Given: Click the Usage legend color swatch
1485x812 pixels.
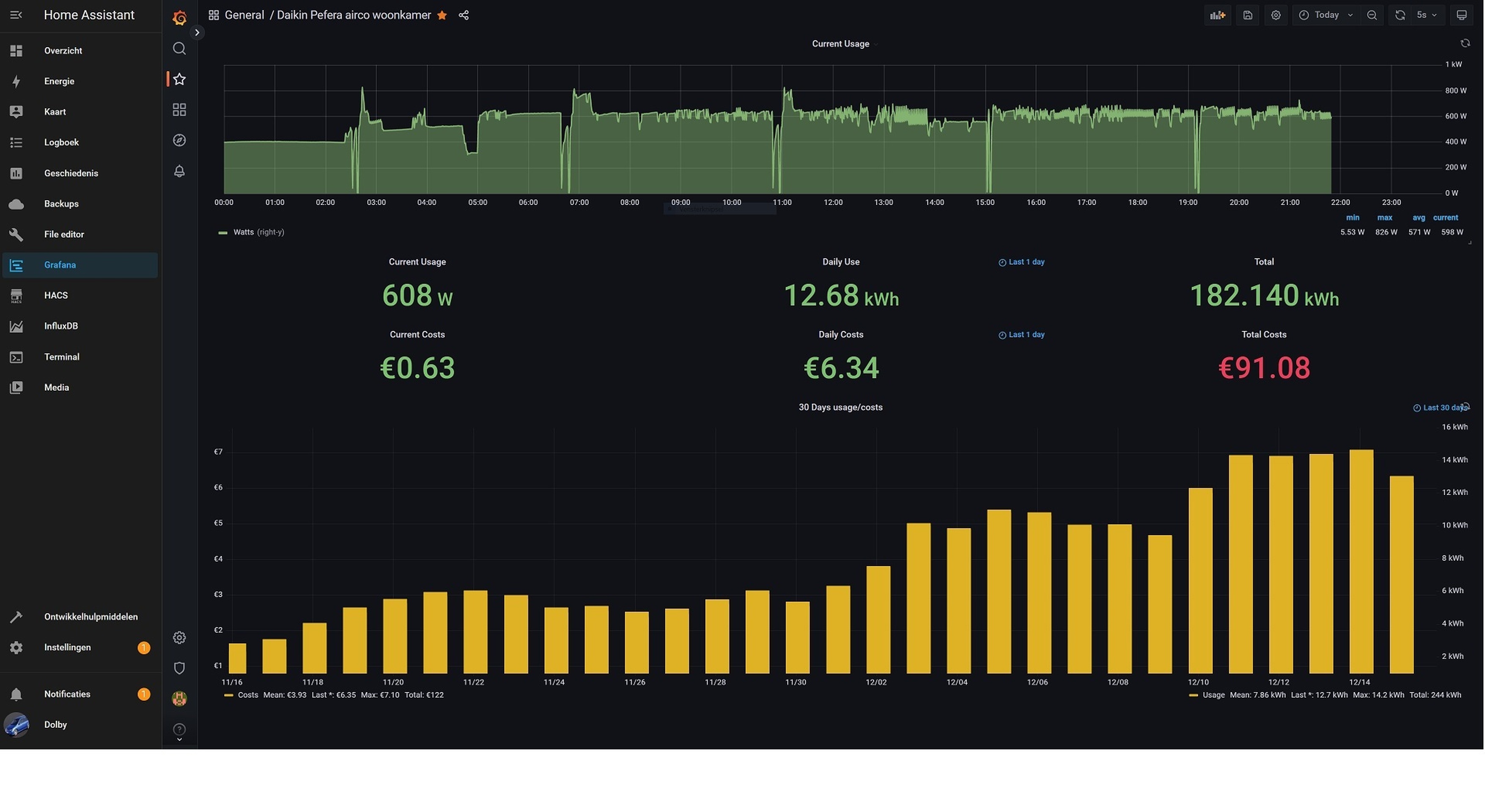Looking at the screenshot, I should tap(1193, 696).
